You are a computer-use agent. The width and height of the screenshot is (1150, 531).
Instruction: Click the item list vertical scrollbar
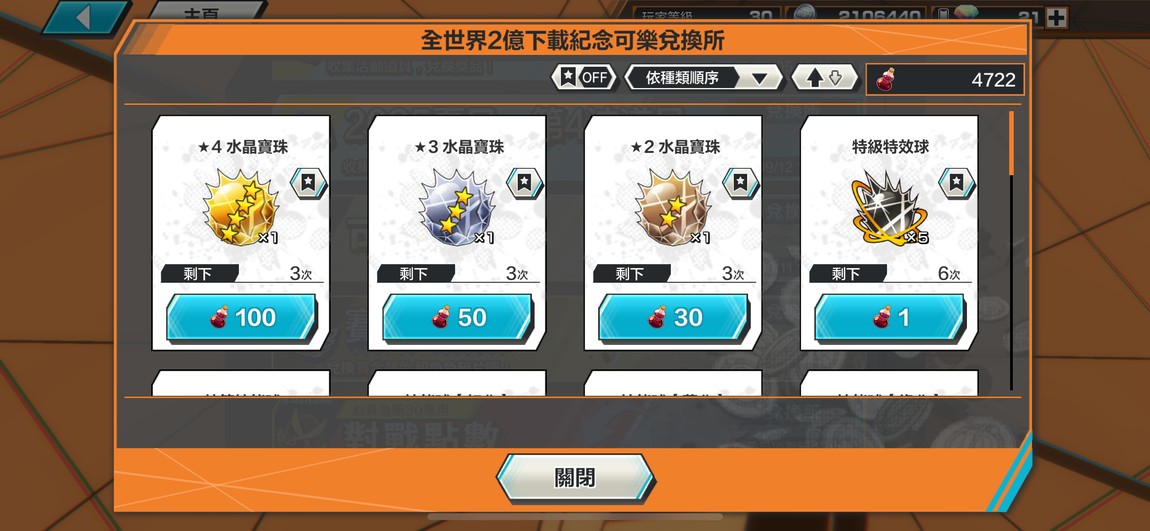pos(1012,250)
